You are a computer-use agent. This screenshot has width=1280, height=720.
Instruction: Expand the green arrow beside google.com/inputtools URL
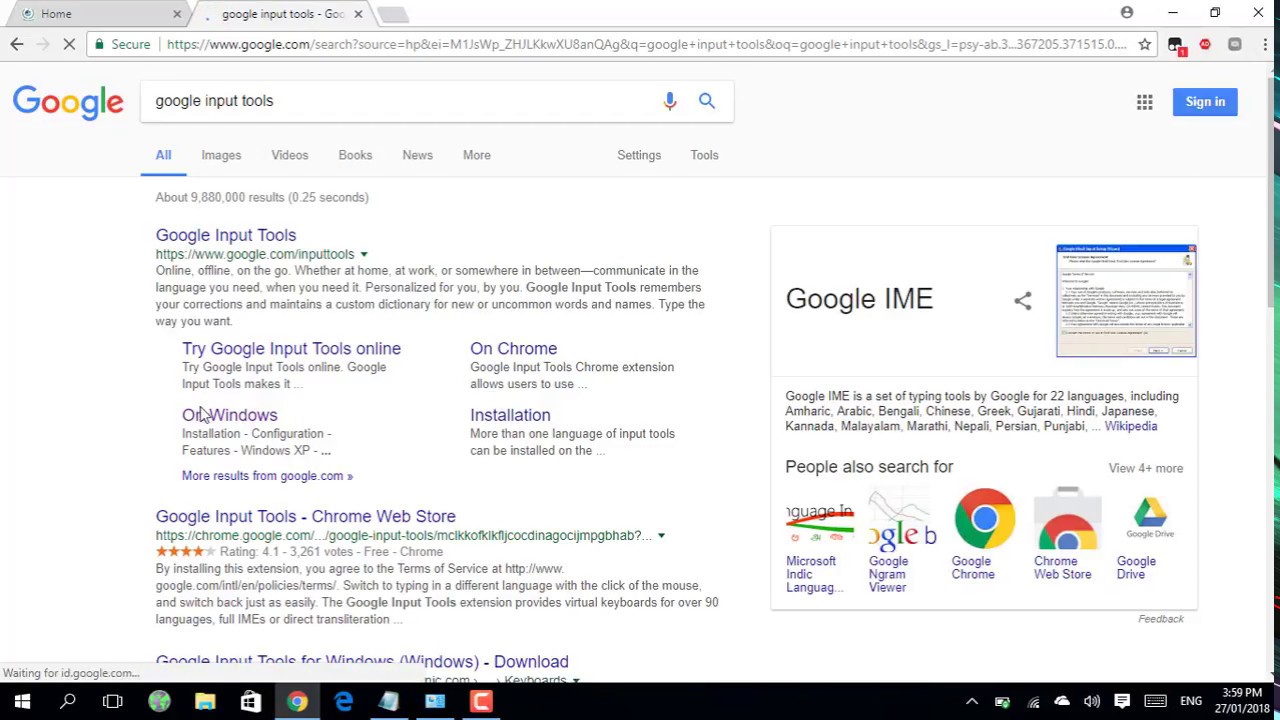pyautogui.click(x=363, y=255)
